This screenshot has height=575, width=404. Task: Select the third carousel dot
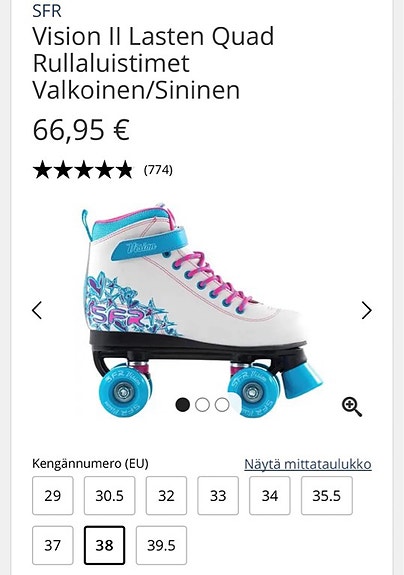pos(222,405)
